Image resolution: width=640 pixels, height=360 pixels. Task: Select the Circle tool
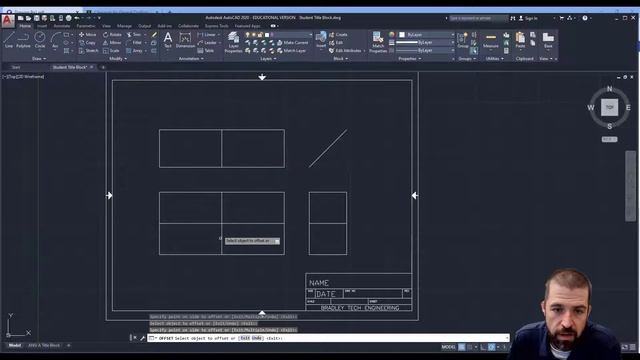[x=40, y=40]
